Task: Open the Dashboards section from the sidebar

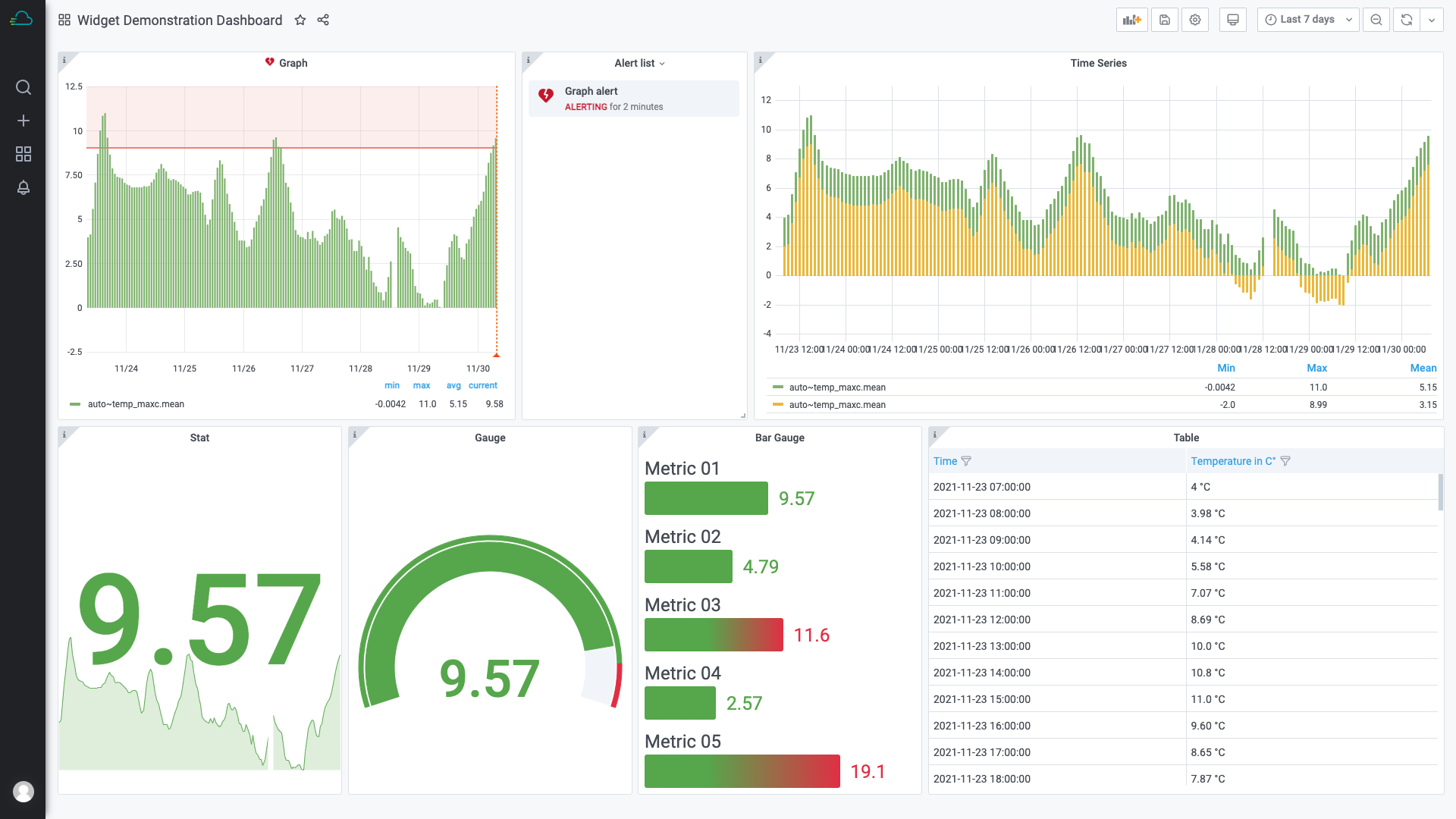Action: pyautogui.click(x=23, y=153)
